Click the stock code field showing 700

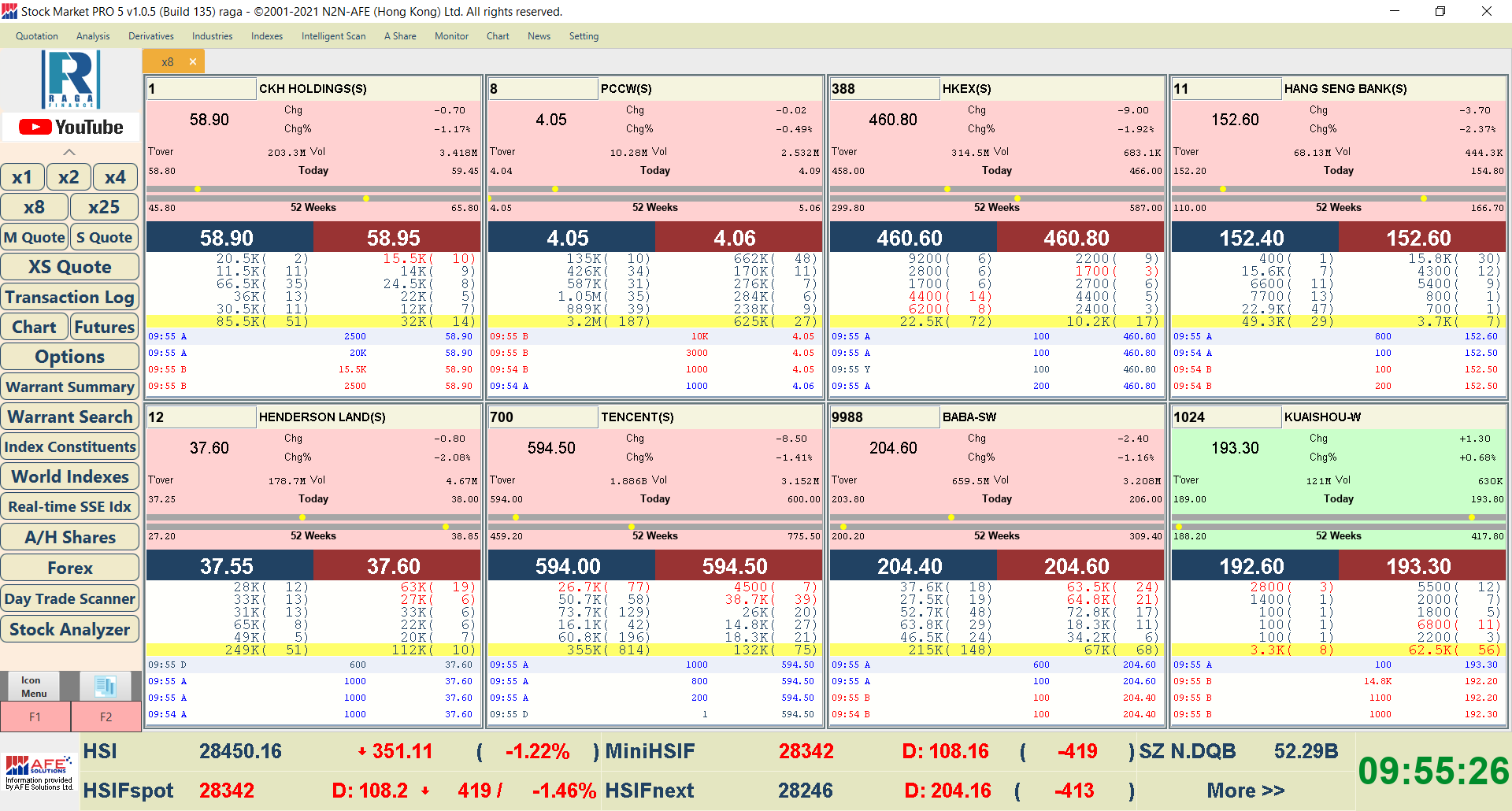543,417
